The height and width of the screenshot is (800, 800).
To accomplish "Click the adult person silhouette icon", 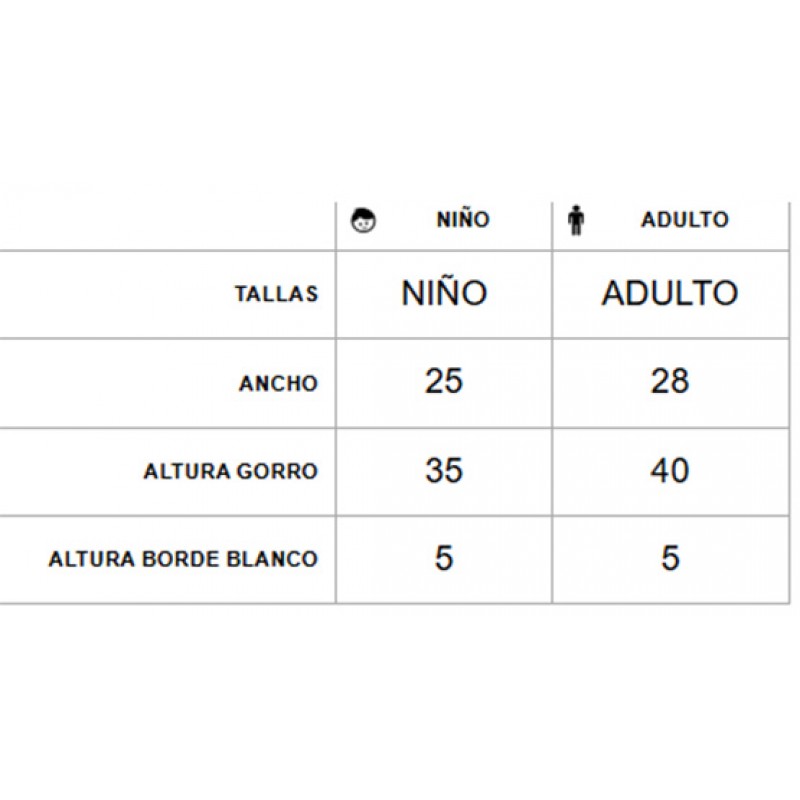I will coord(576,220).
